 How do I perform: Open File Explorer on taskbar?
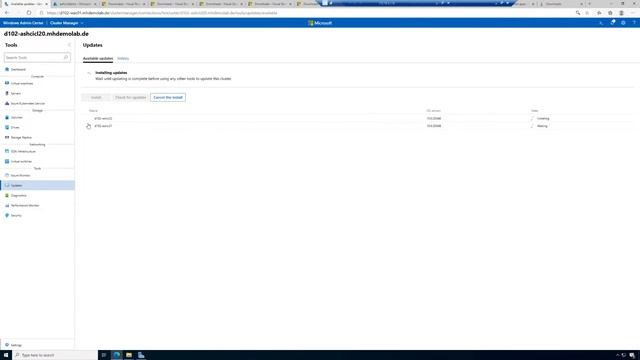(129, 355)
